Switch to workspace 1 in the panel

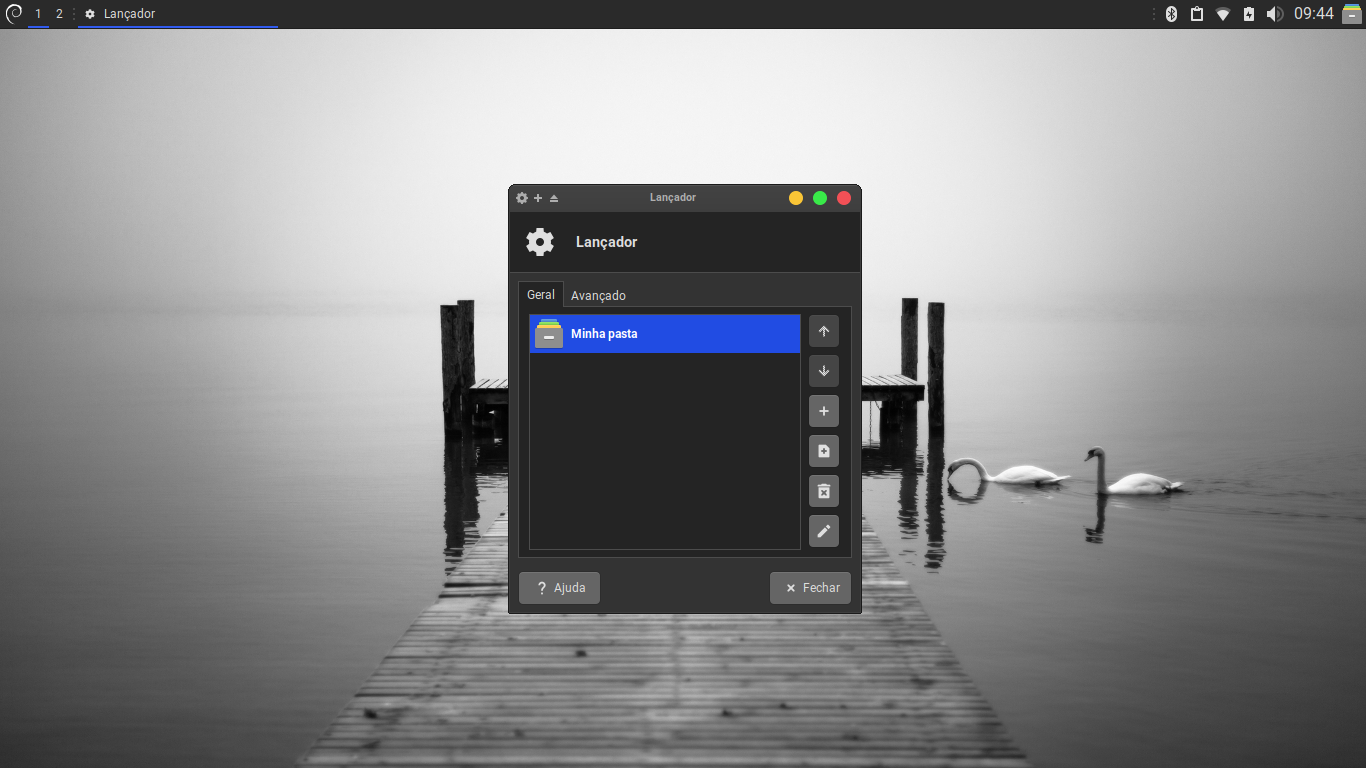[x=38, y=14]
